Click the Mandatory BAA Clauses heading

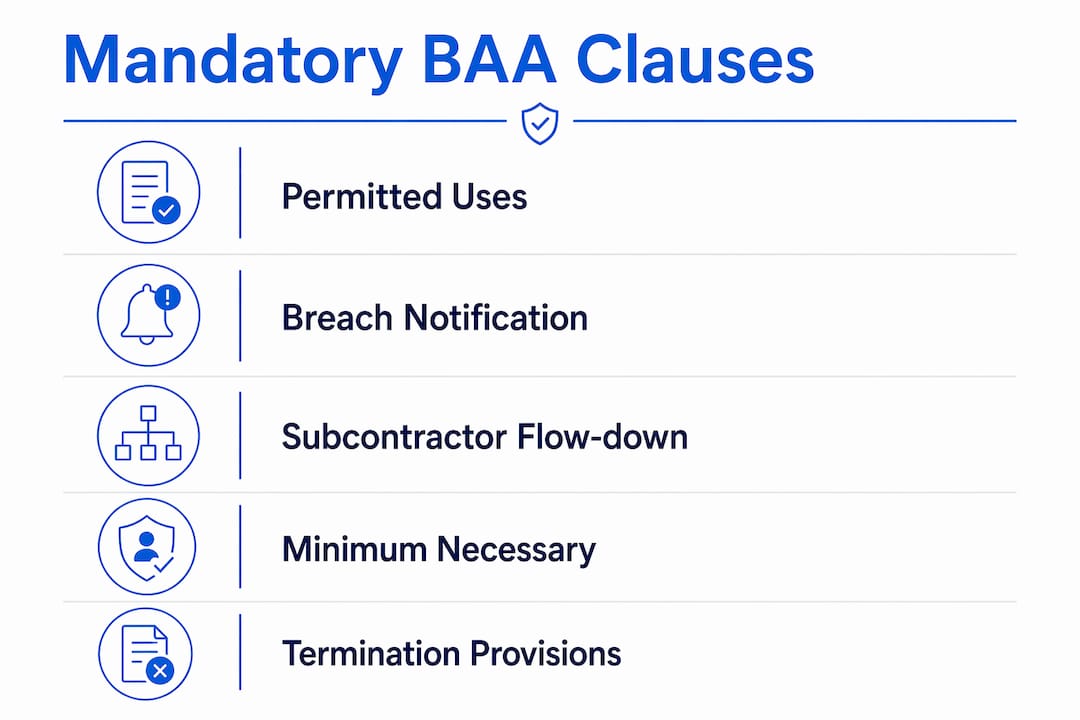point(439,61)
